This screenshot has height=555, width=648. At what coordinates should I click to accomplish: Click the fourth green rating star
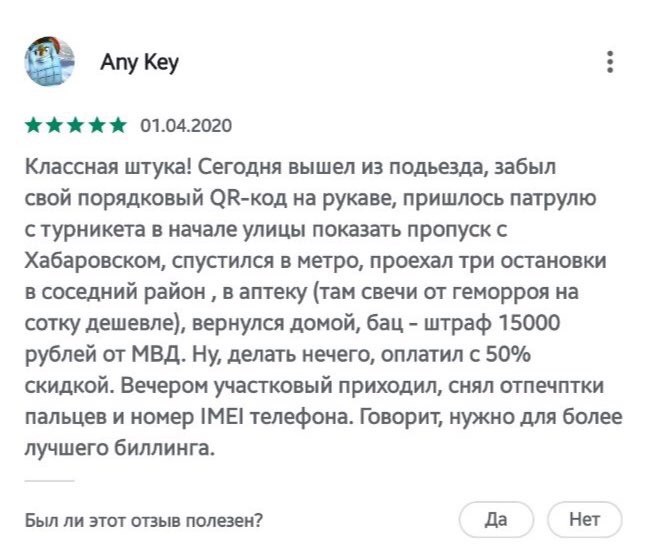(97, 126)
